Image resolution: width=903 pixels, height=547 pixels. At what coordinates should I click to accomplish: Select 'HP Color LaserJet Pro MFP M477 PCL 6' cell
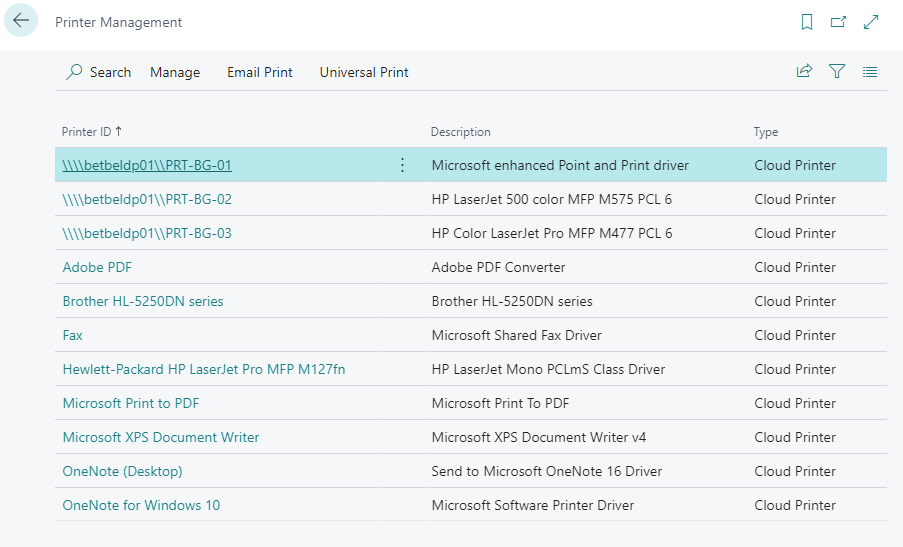tap(552, 233)
